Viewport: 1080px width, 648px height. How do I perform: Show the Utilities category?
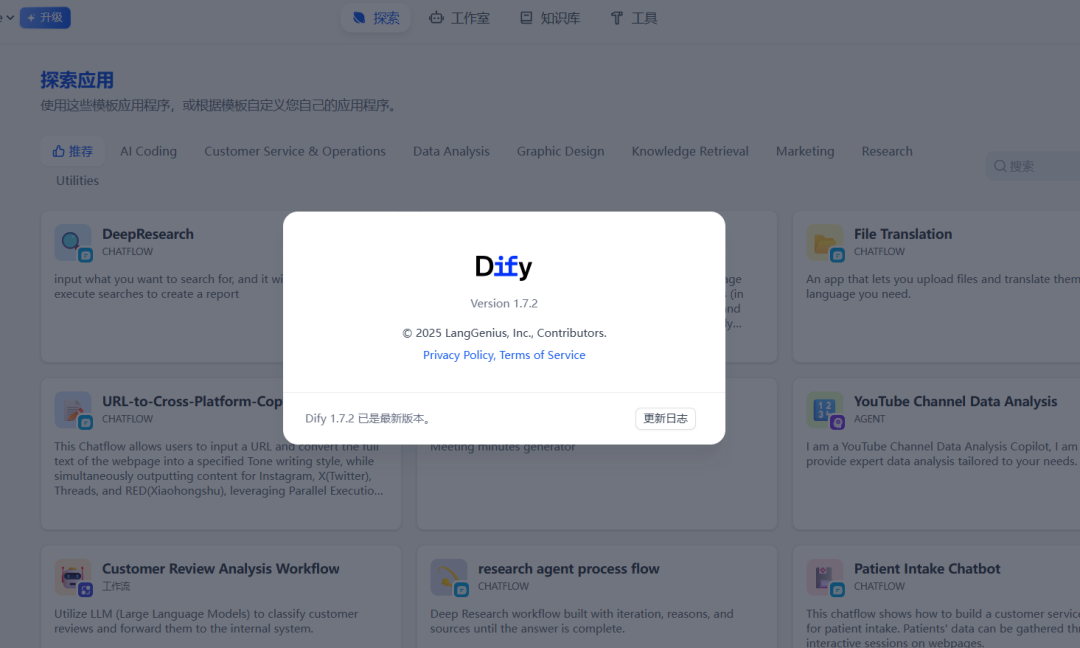coord(77,180)
